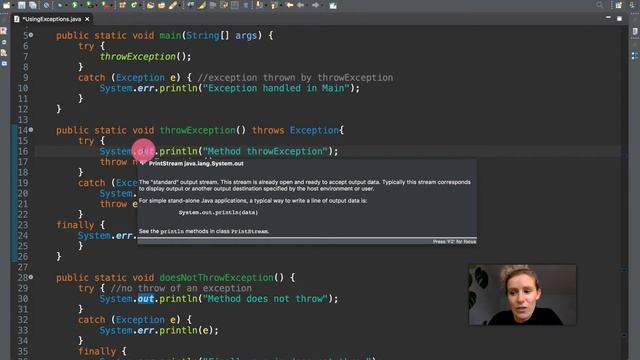Click the Save All toolbar icon

[x=33, y=5]
